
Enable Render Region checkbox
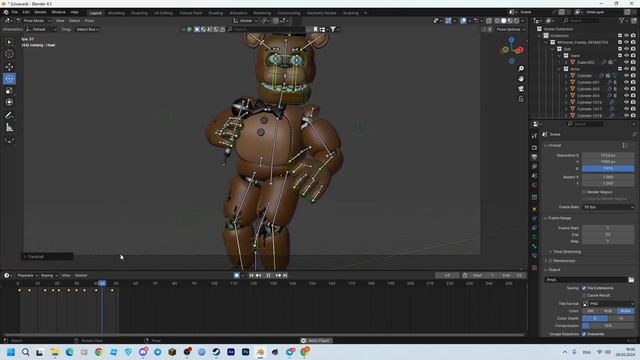tap(584, 192)
